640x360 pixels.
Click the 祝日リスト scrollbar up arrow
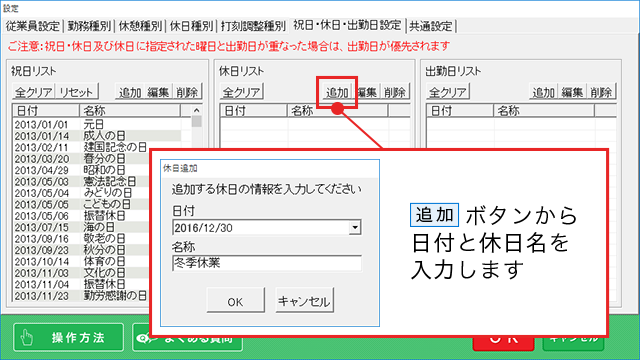point(196,110)
